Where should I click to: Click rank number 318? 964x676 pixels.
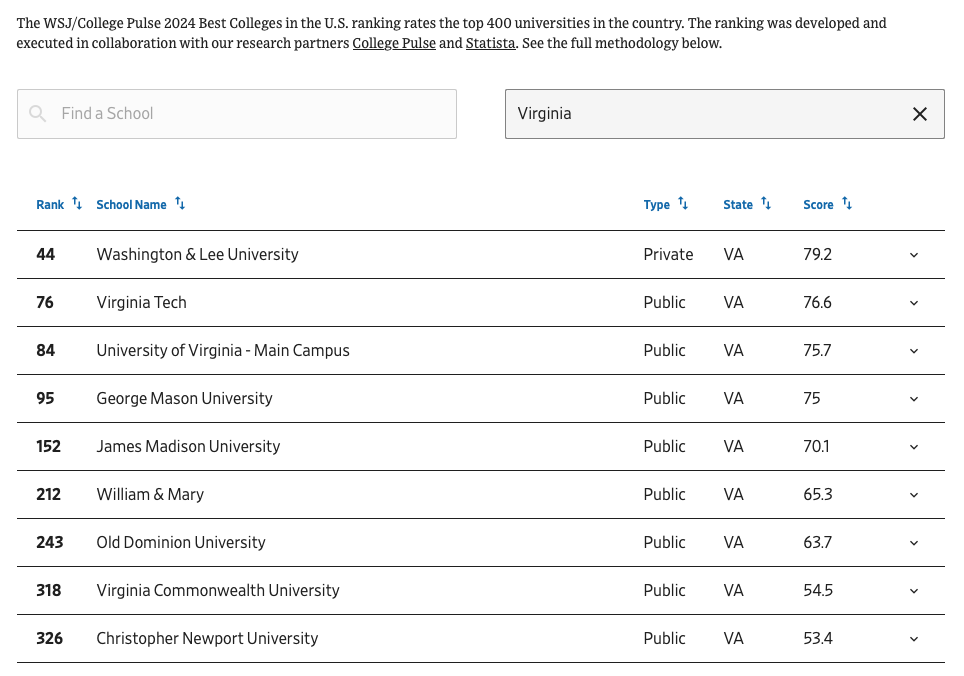point(49,590)
